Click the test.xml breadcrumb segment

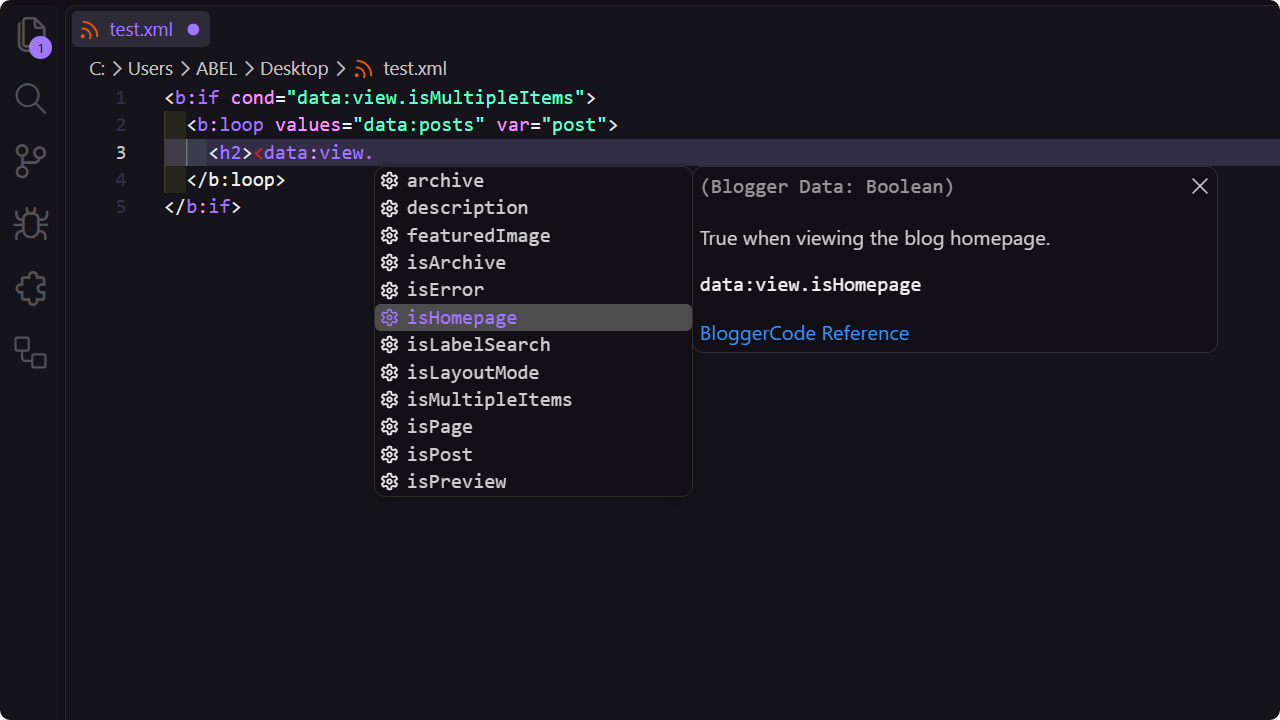[415, 69]
